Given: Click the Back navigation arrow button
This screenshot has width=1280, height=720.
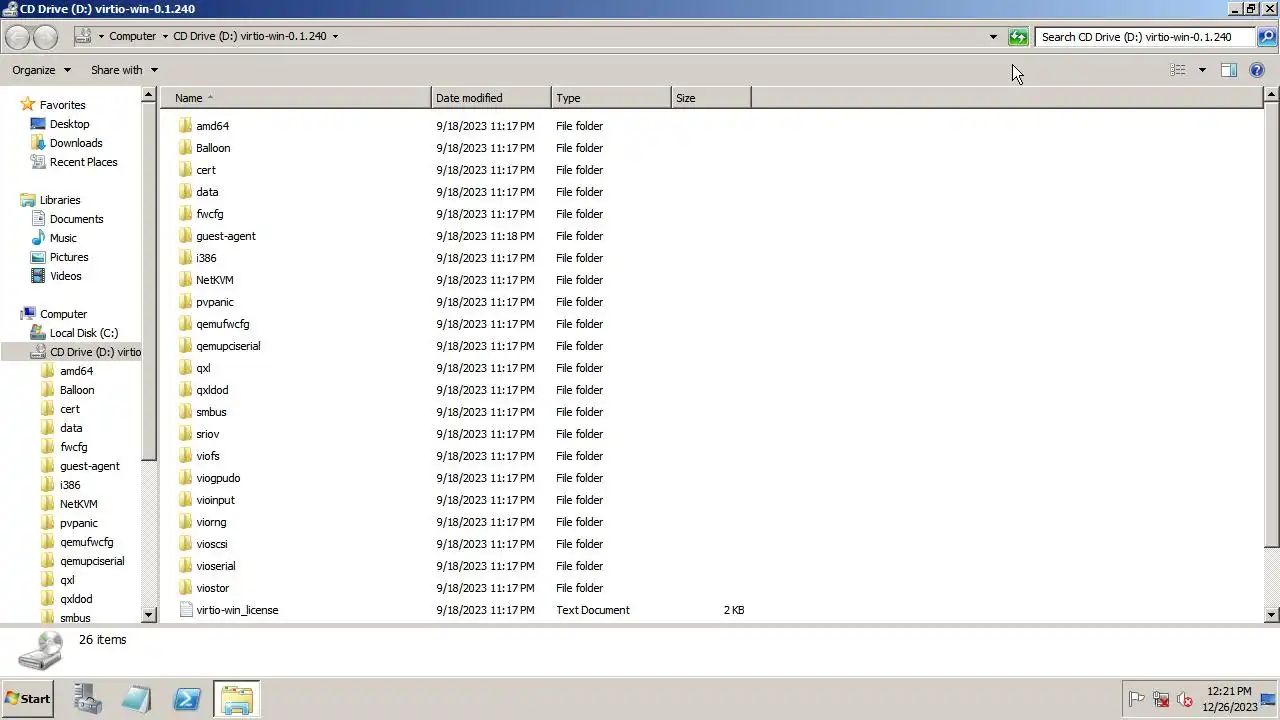Looking at the screenshot, I should pos(17,37).
